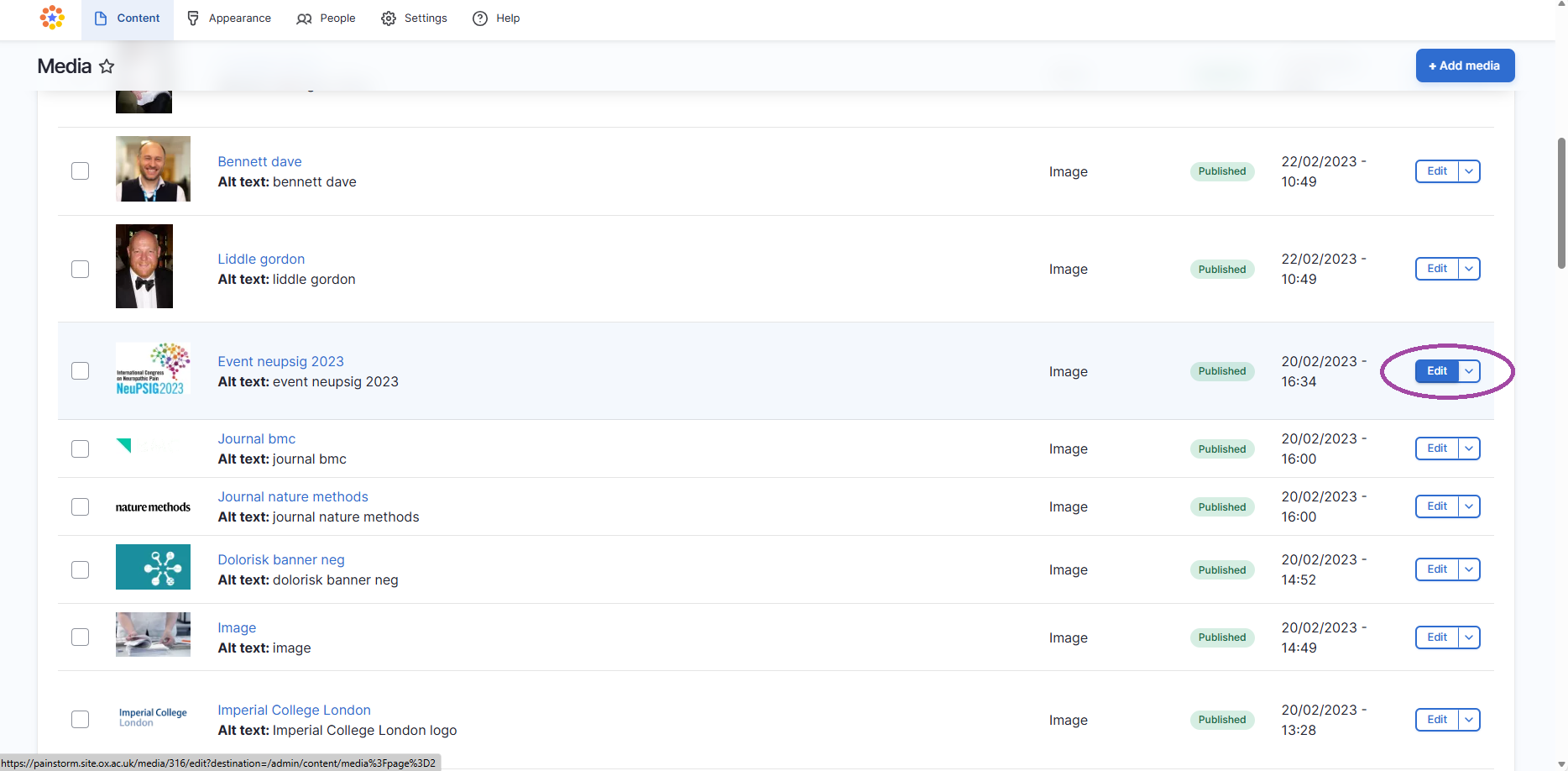Open the Dolorisk banner neg link
Image resolution: width=1568 pixels, height=771 pixels.
(x=281, y=560)
